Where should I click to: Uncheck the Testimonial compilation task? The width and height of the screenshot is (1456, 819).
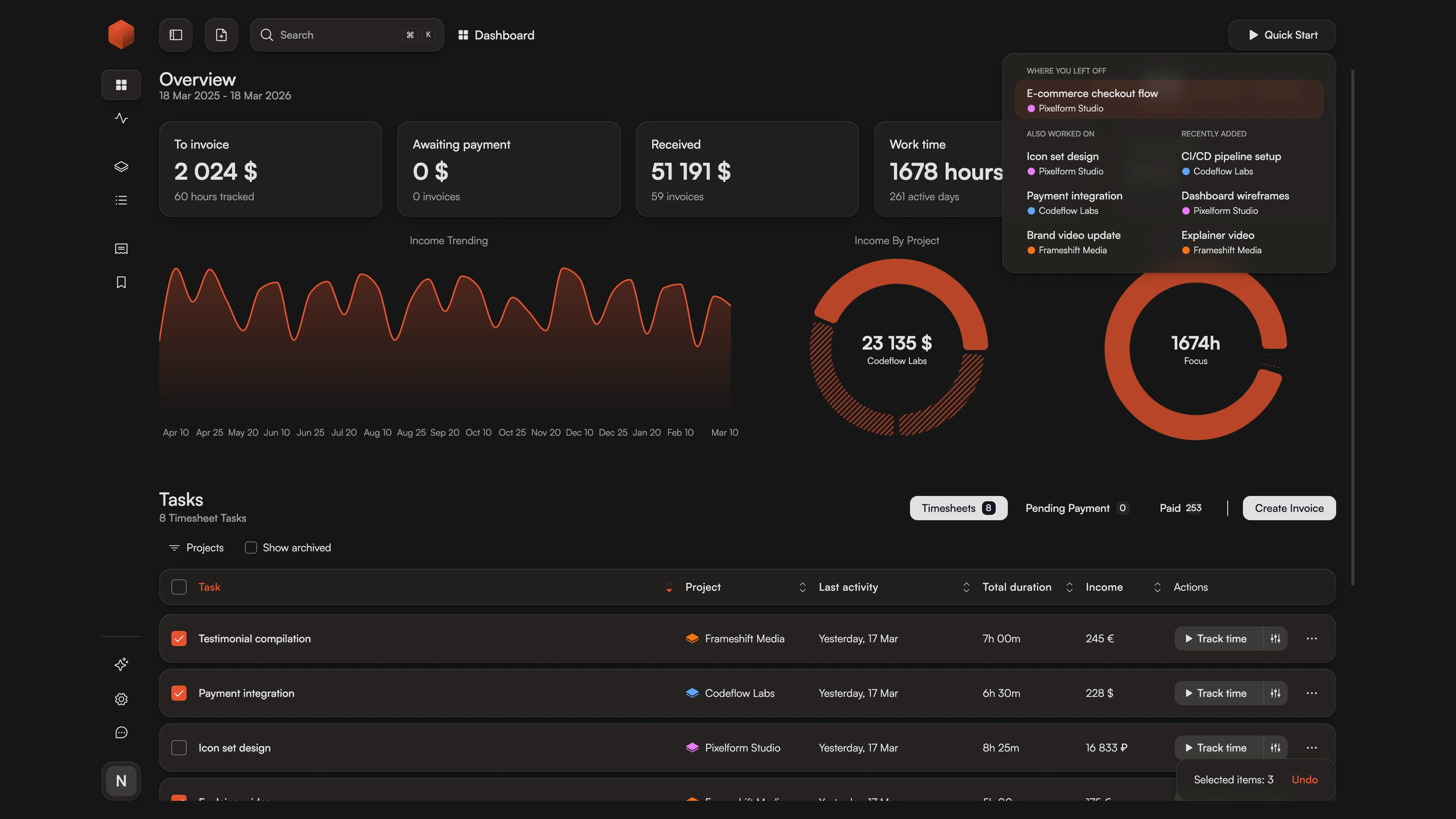179,639
